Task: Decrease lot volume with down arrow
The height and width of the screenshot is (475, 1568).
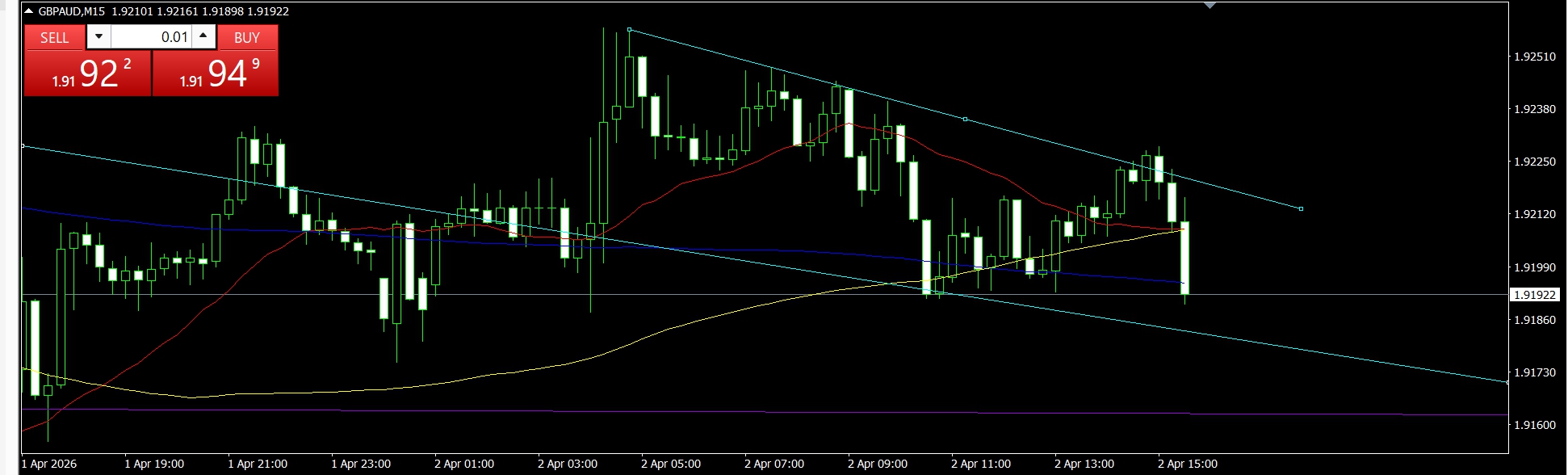Action: pos(99,36)
